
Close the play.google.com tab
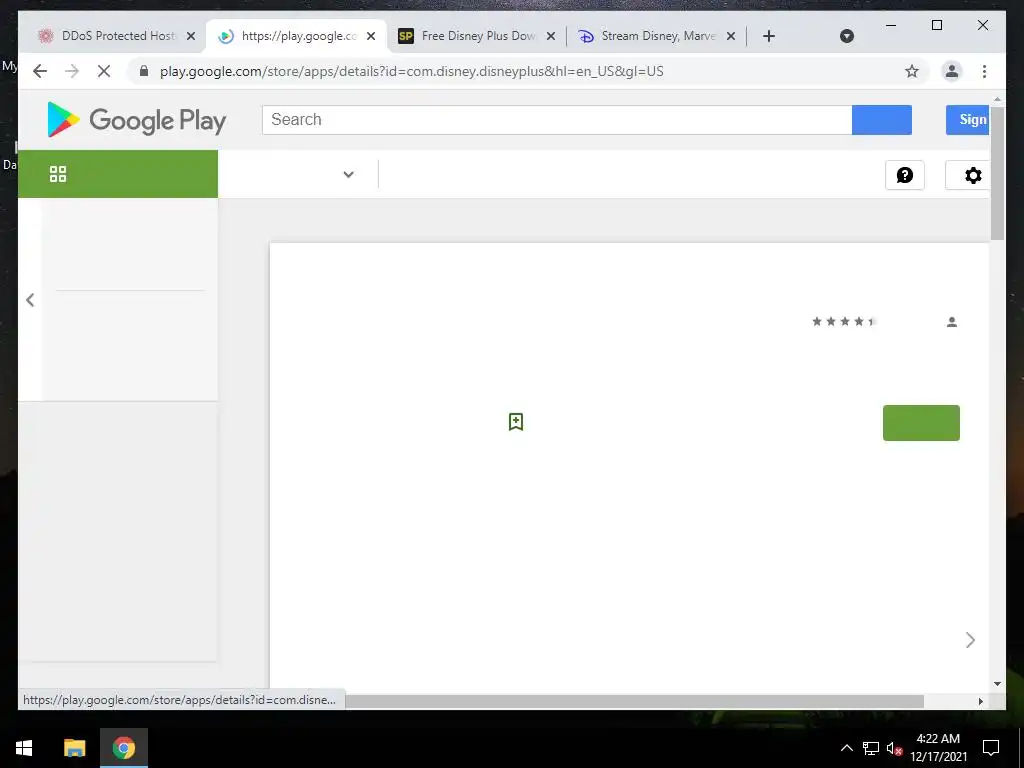coord(371,36)
